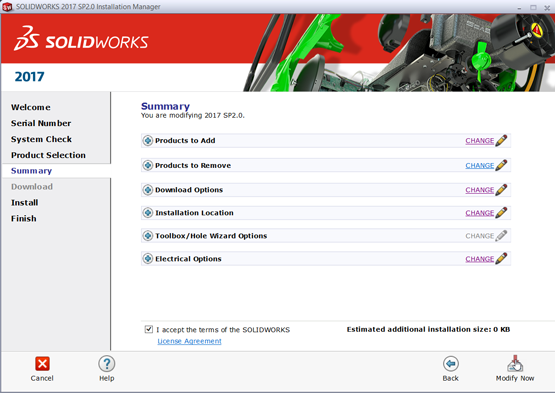
Task: Select the Install step in sidebar
Action: (24, 203)
